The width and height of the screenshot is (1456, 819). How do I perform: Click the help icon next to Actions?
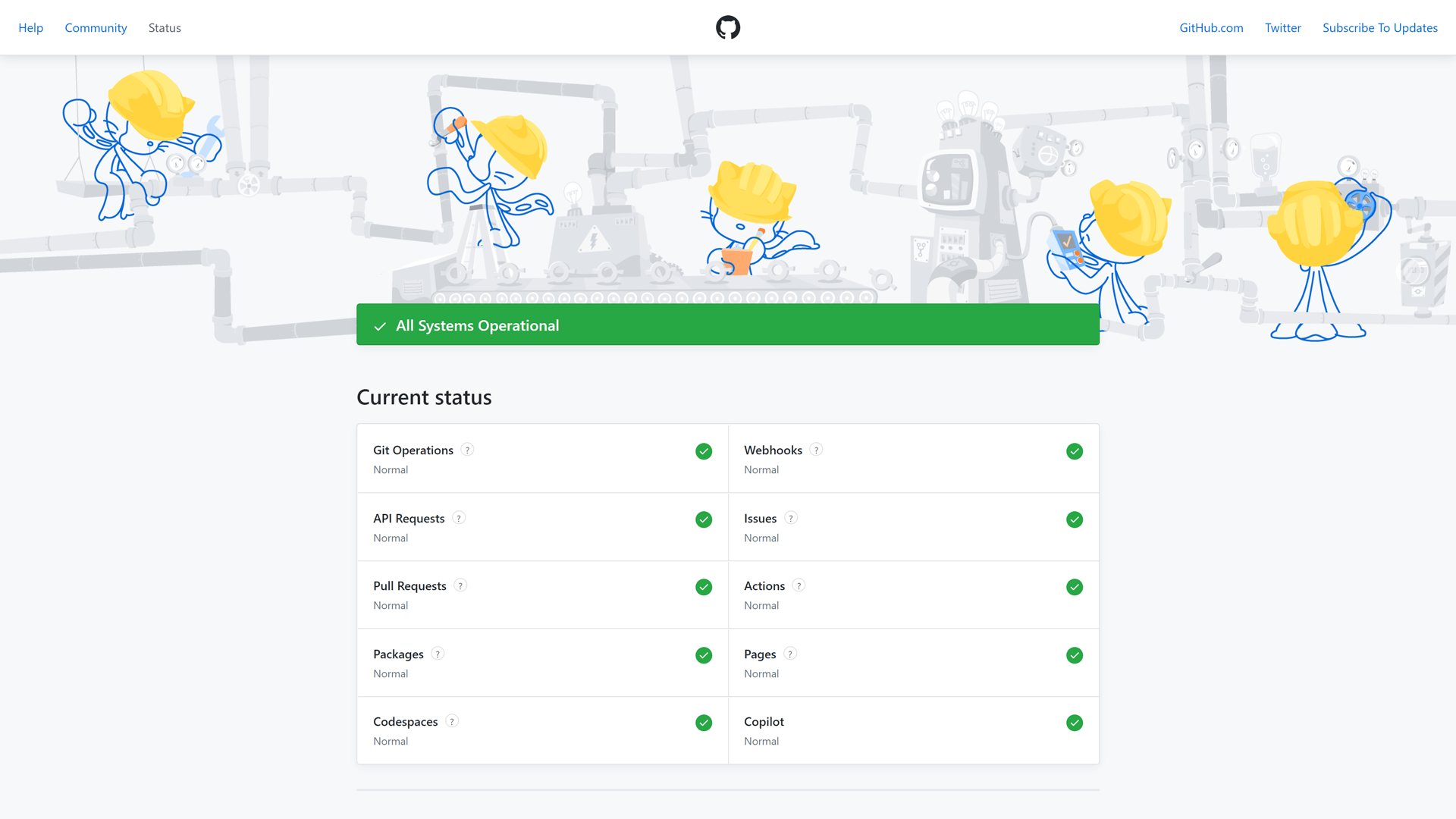(x=799, y=585)
